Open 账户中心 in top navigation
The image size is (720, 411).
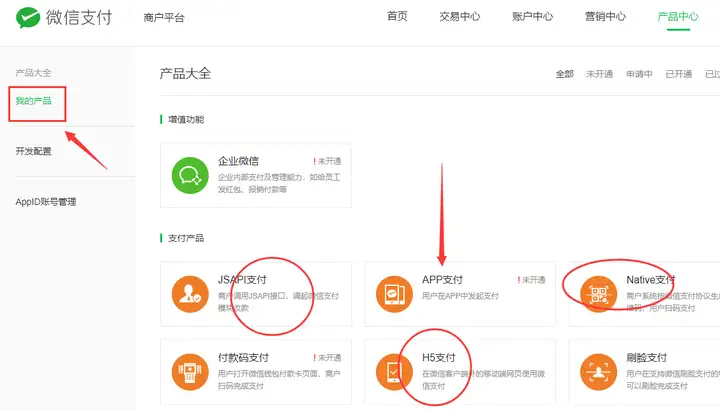[533, 17]
